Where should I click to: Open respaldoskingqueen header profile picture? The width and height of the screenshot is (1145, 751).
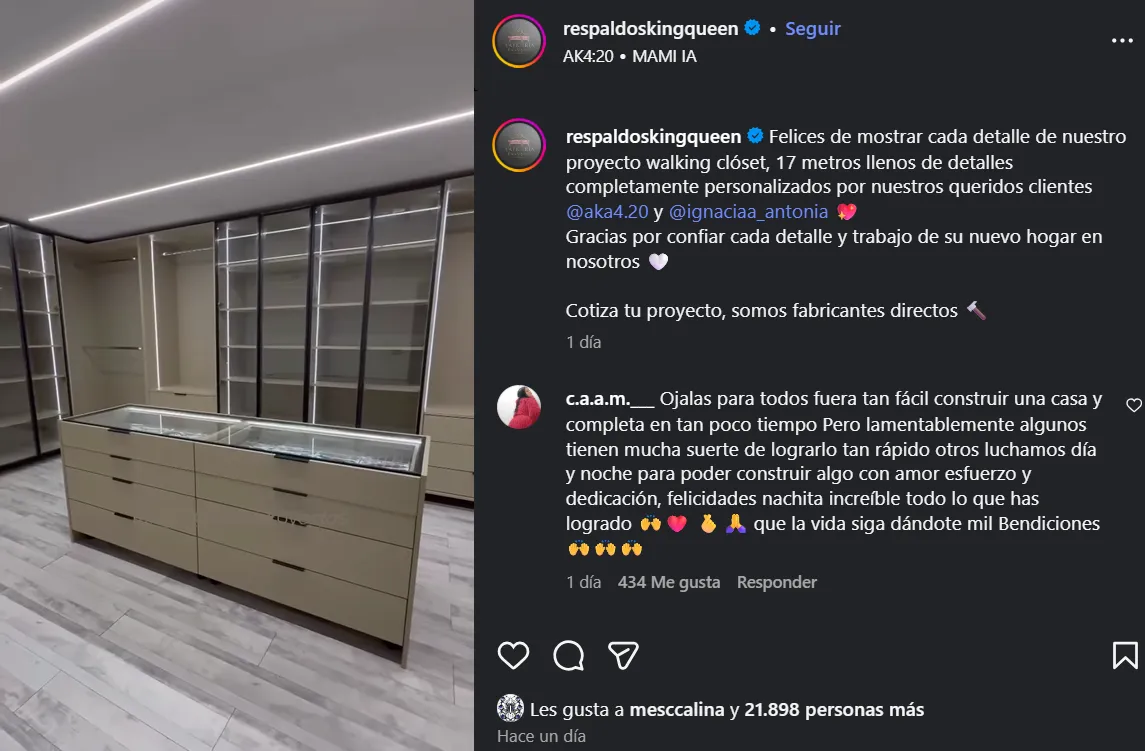(519, 42)
